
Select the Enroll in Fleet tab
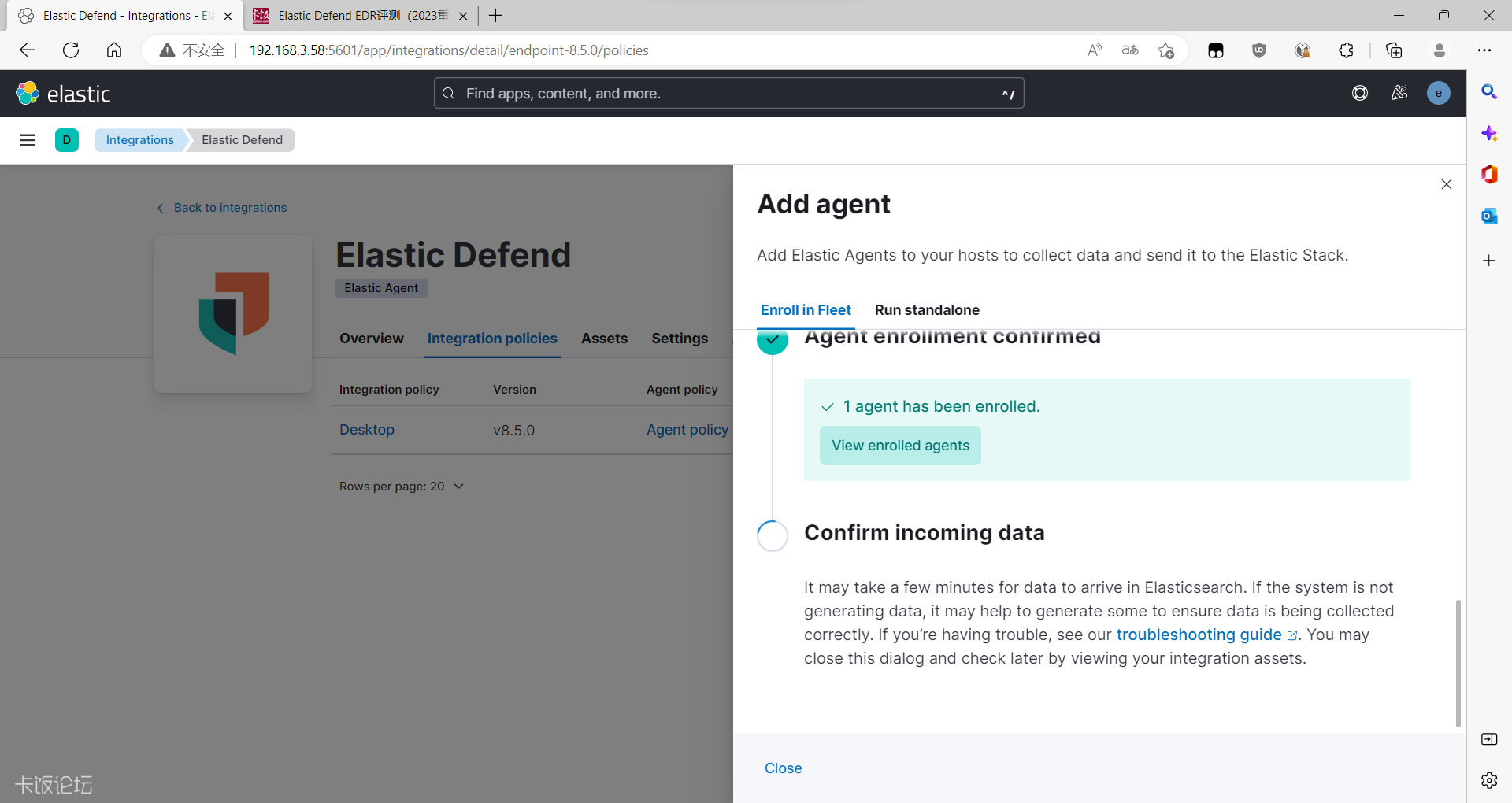click(x=806, y=310)
